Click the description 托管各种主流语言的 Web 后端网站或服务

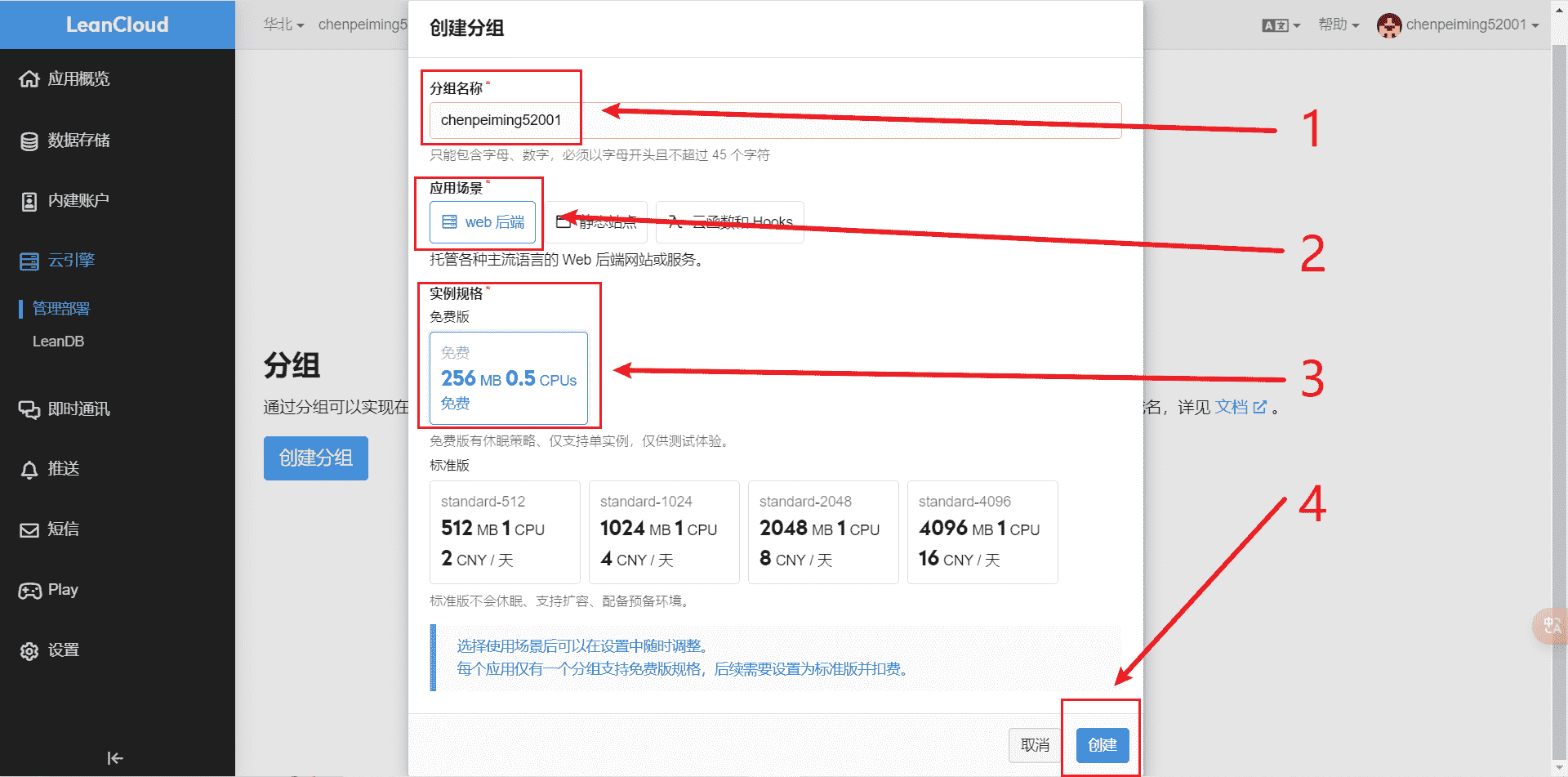(x=567, y=260)
